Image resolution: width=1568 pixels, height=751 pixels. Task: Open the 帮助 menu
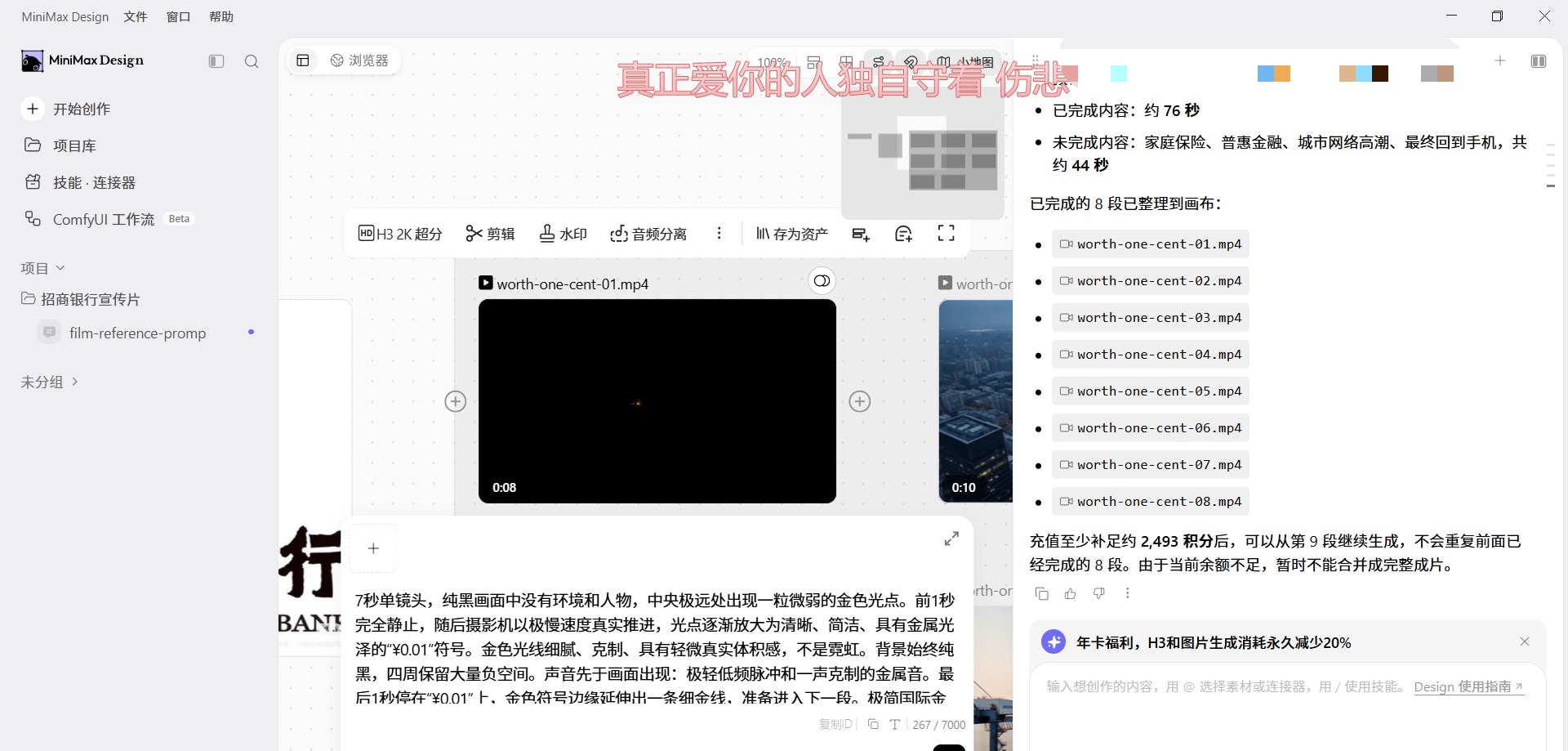(221, 16)
